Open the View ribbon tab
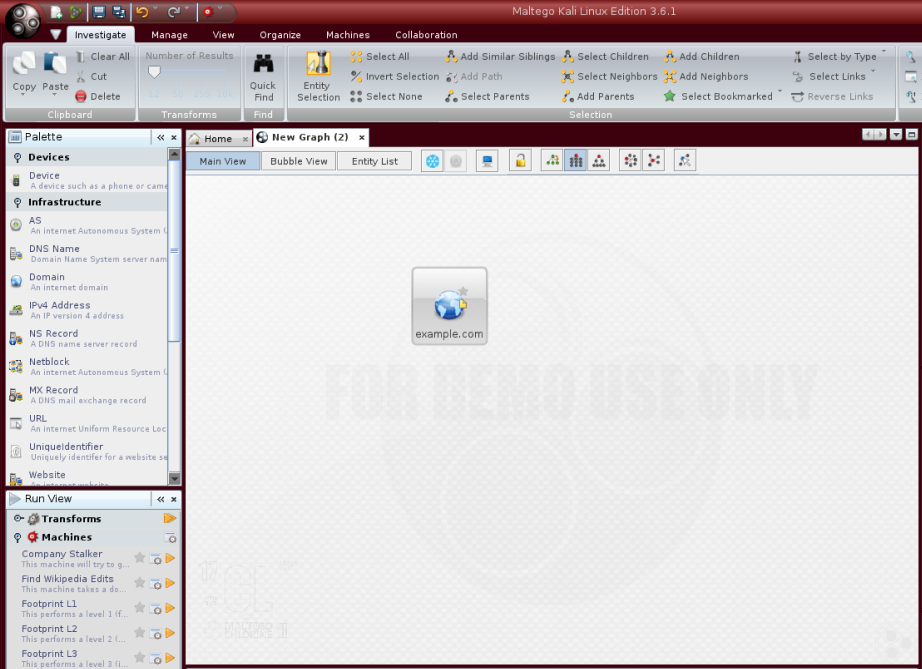Image resolution: width=922 pixels, height=669 pixels. (223, 35)
